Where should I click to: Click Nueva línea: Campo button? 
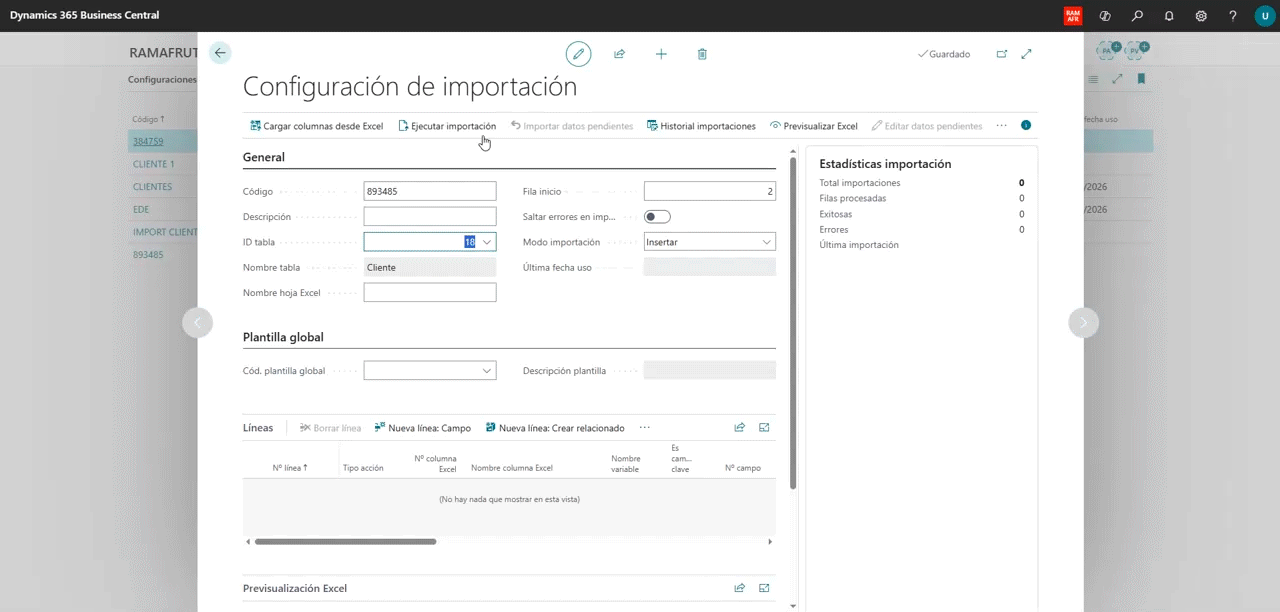(422, 428)
